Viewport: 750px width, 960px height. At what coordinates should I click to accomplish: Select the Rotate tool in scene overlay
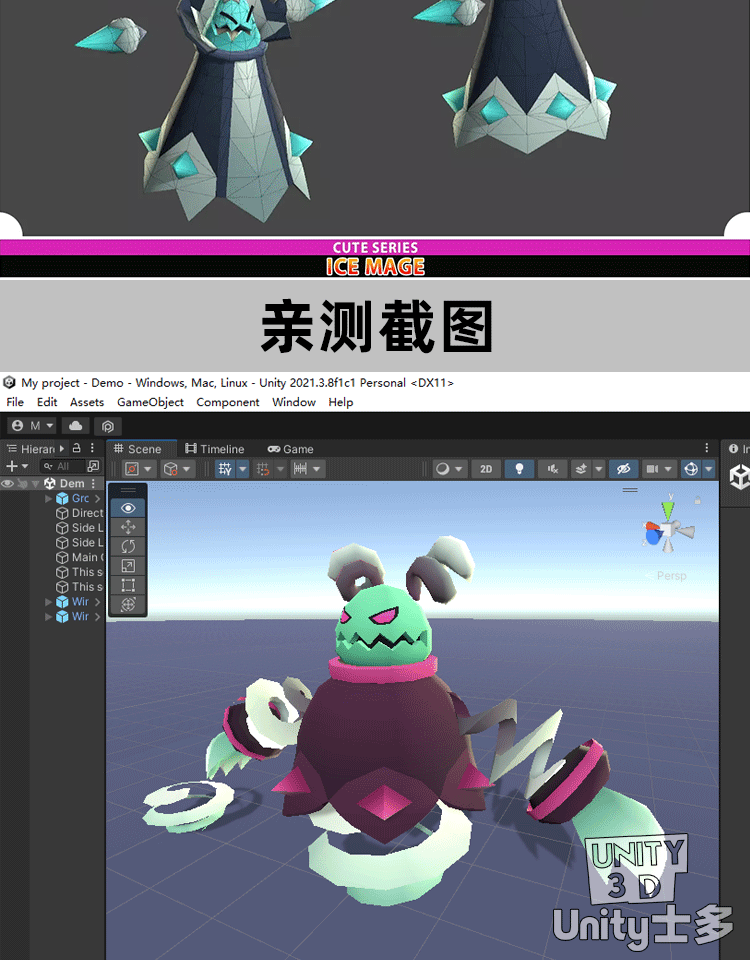point(128,546)
